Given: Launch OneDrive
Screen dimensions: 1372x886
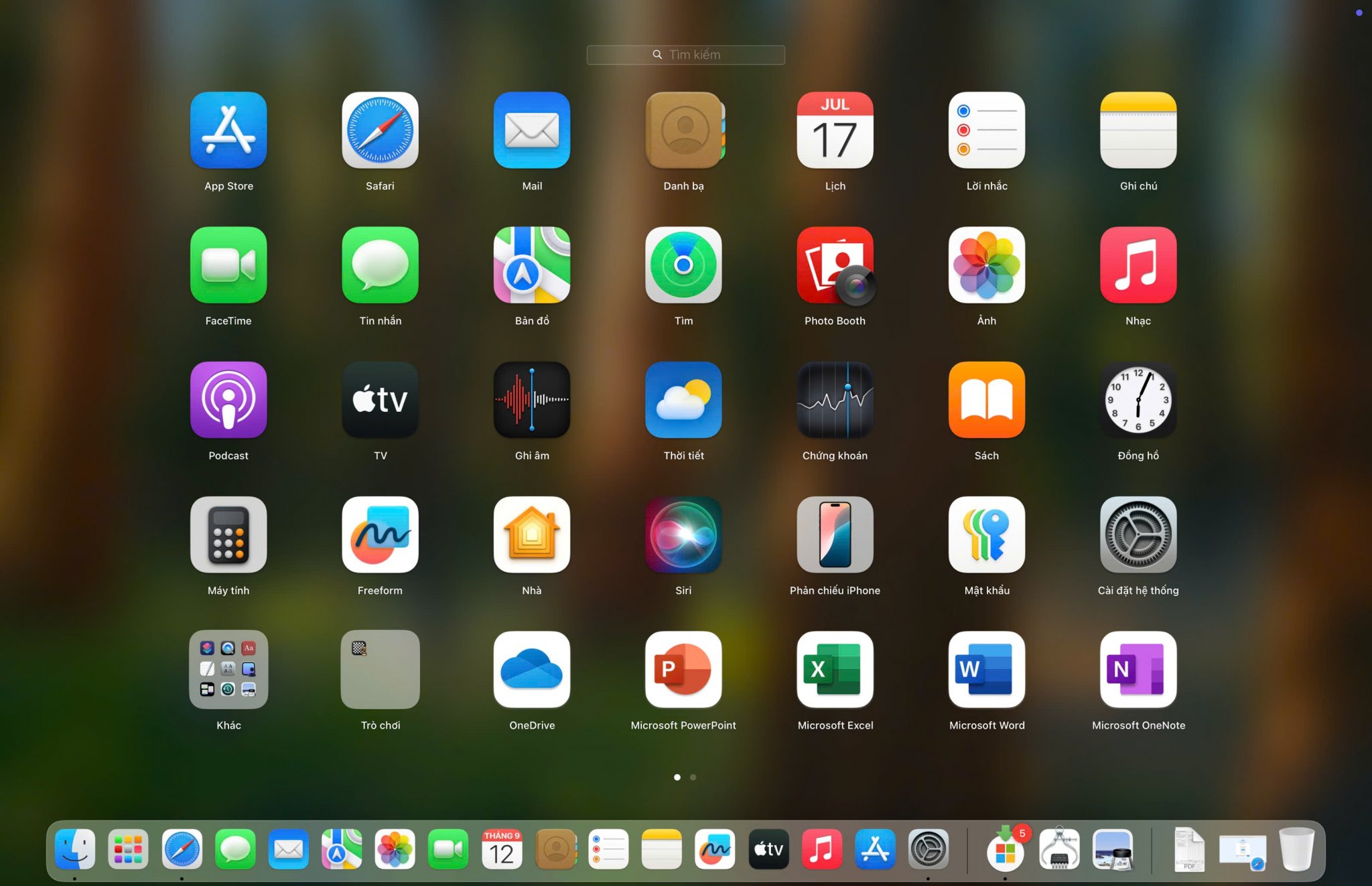Looking at the screenshot, I should click(x=532, y=669).
